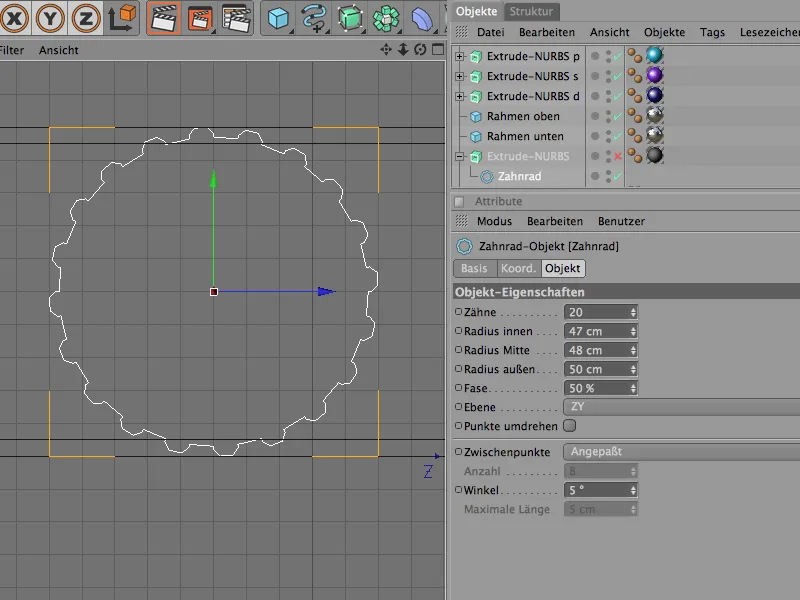Click the NURBS generator icon
The height and width of the screenshot is (600, 800).
[x=350, y=18]
